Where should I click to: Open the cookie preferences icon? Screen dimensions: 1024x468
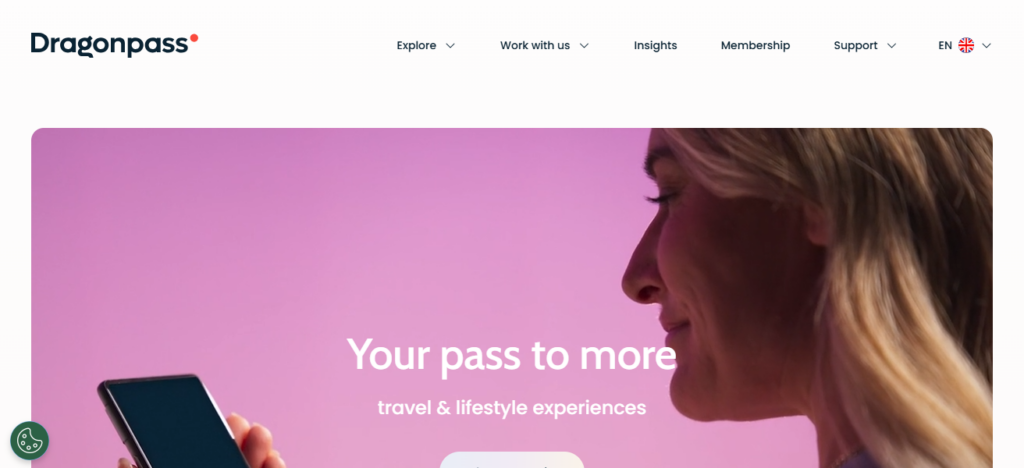[29, 441]
